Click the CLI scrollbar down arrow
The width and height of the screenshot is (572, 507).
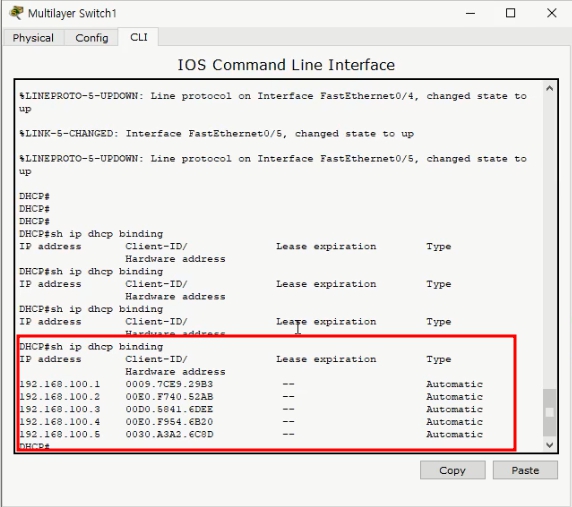(549, 445)
